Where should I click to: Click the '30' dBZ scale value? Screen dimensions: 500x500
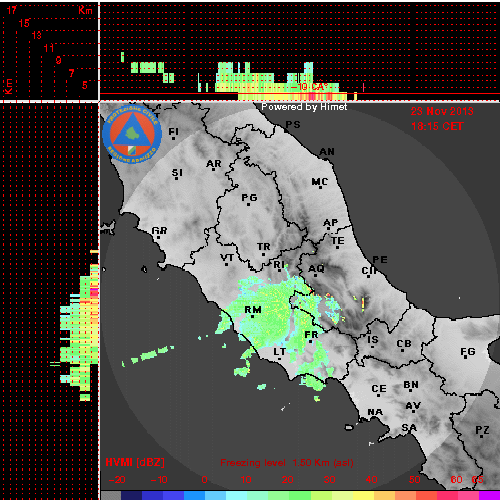(329, 480)
